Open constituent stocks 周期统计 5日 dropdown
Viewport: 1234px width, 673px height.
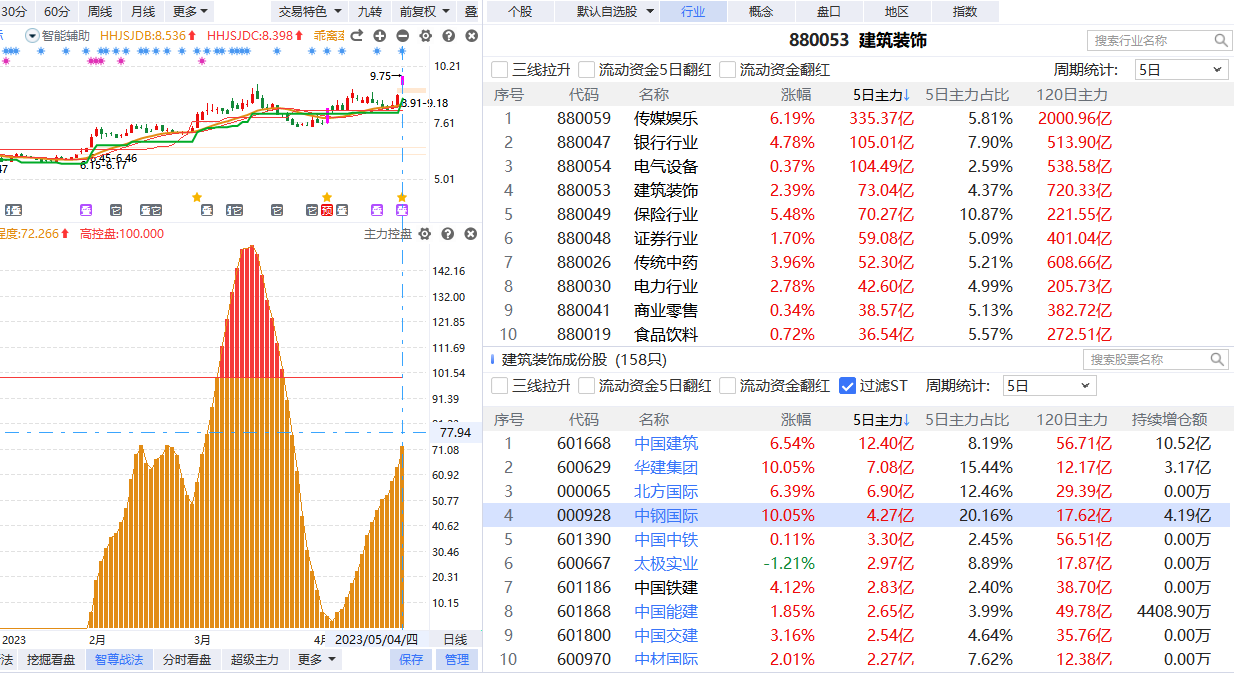tap(1050, 386)
